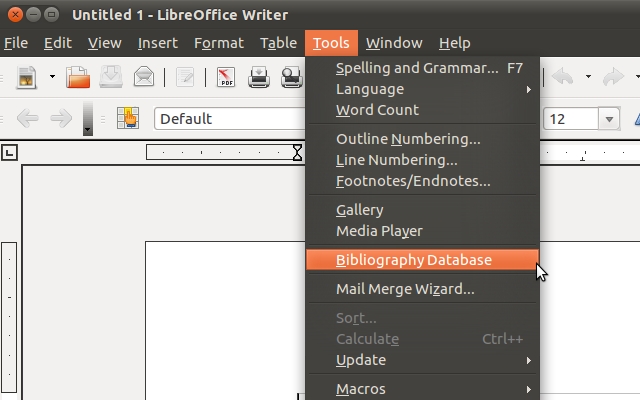Open the File menu
The image size is (640, 400).
pyautogui.click(x=16, y=43)
